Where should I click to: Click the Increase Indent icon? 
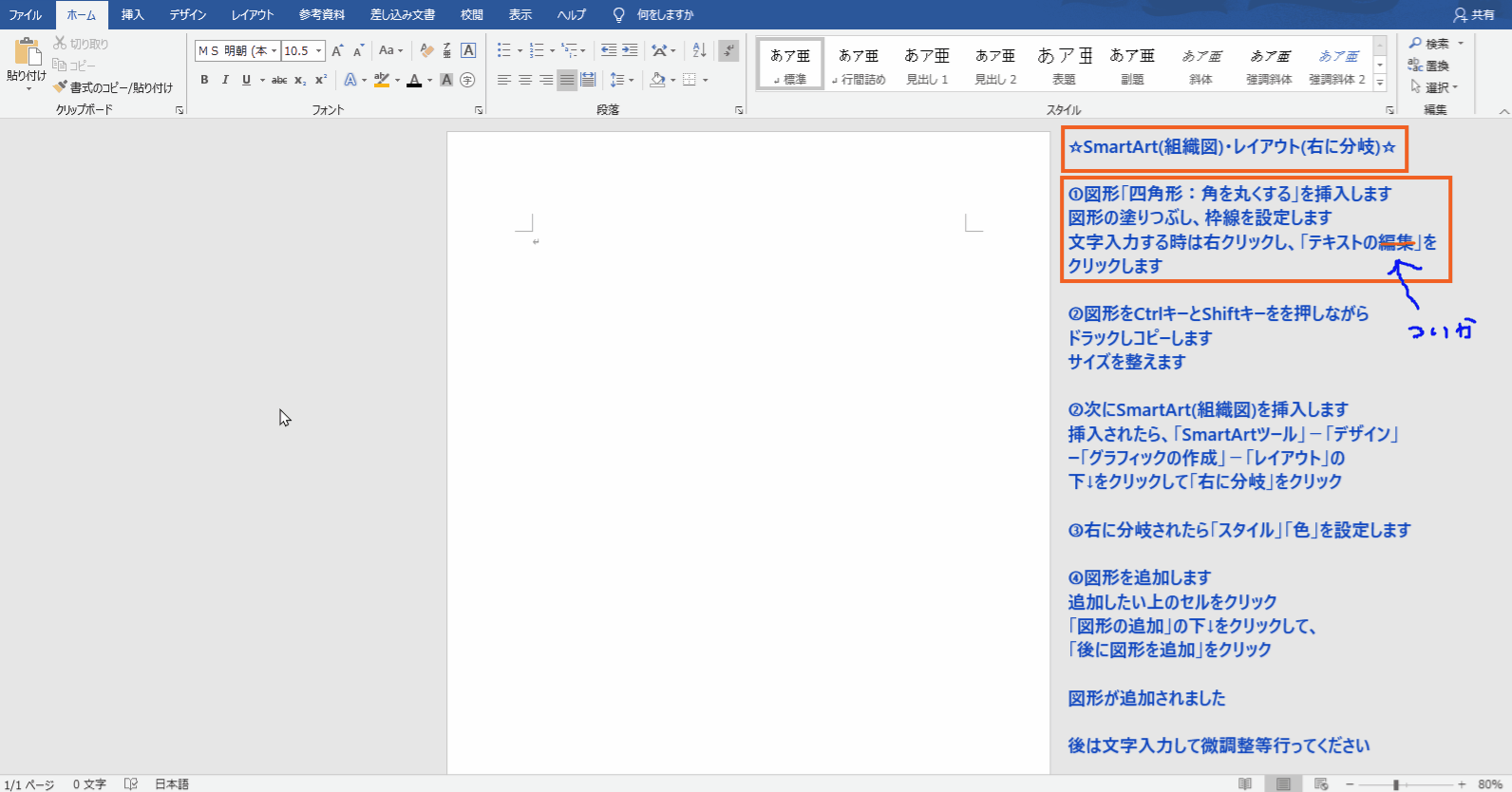630,50
